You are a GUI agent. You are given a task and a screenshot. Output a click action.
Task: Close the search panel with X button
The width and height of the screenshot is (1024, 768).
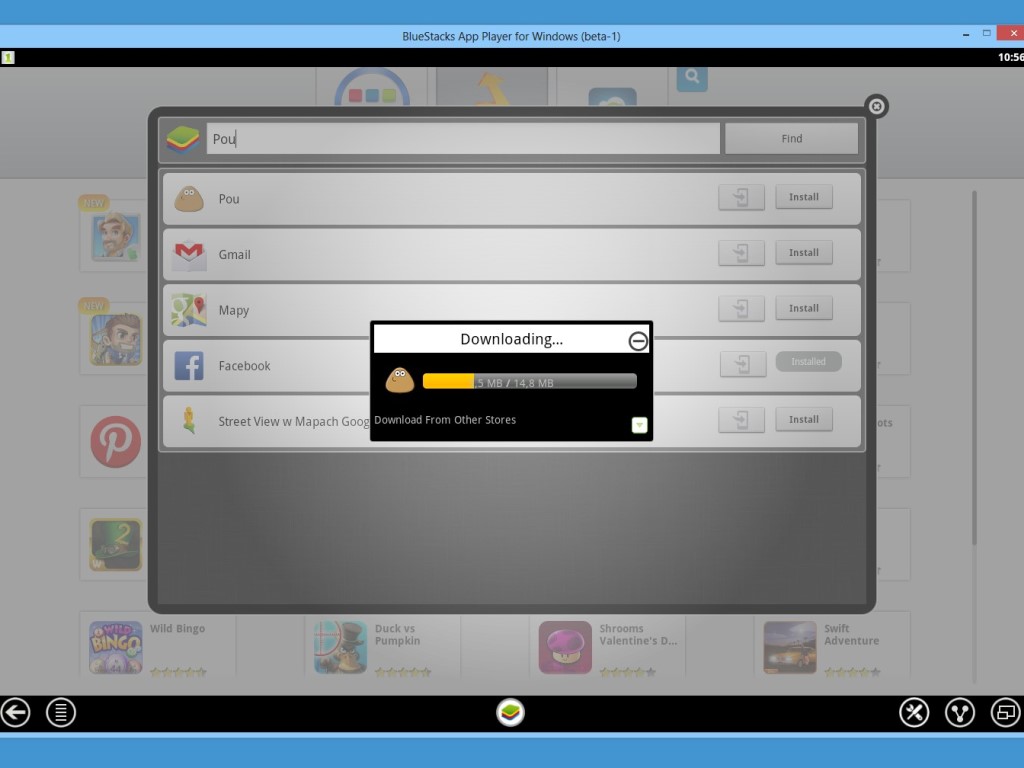point(876,106)
